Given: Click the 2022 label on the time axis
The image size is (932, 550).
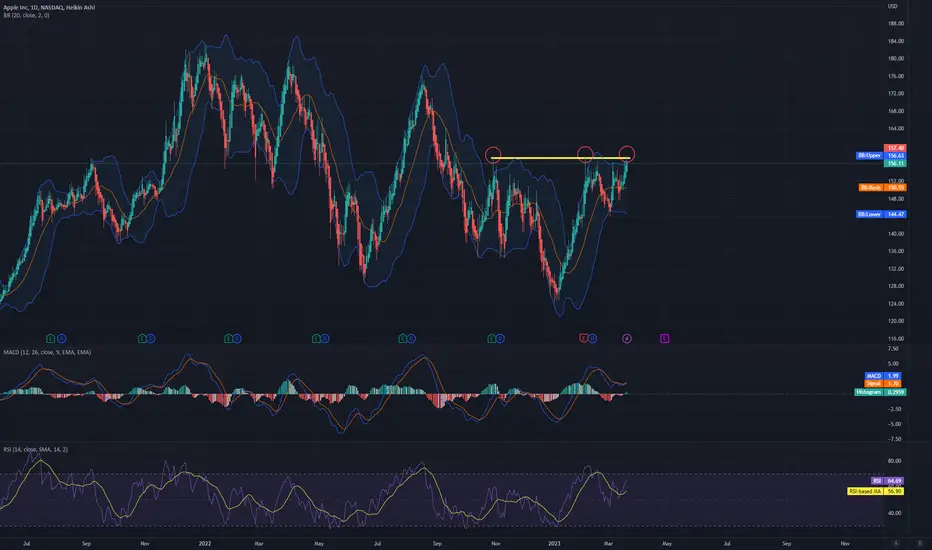Looking at the screenshot, I should click(204, 543).
